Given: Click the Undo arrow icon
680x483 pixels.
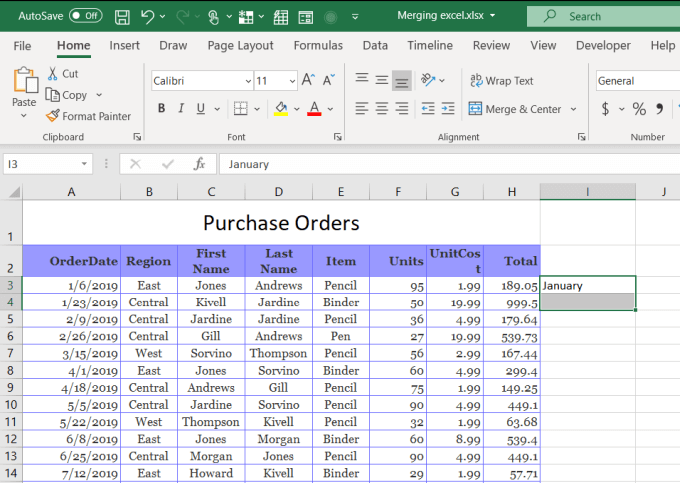Looking at the screenshot, I should click(x=148, y=16).
